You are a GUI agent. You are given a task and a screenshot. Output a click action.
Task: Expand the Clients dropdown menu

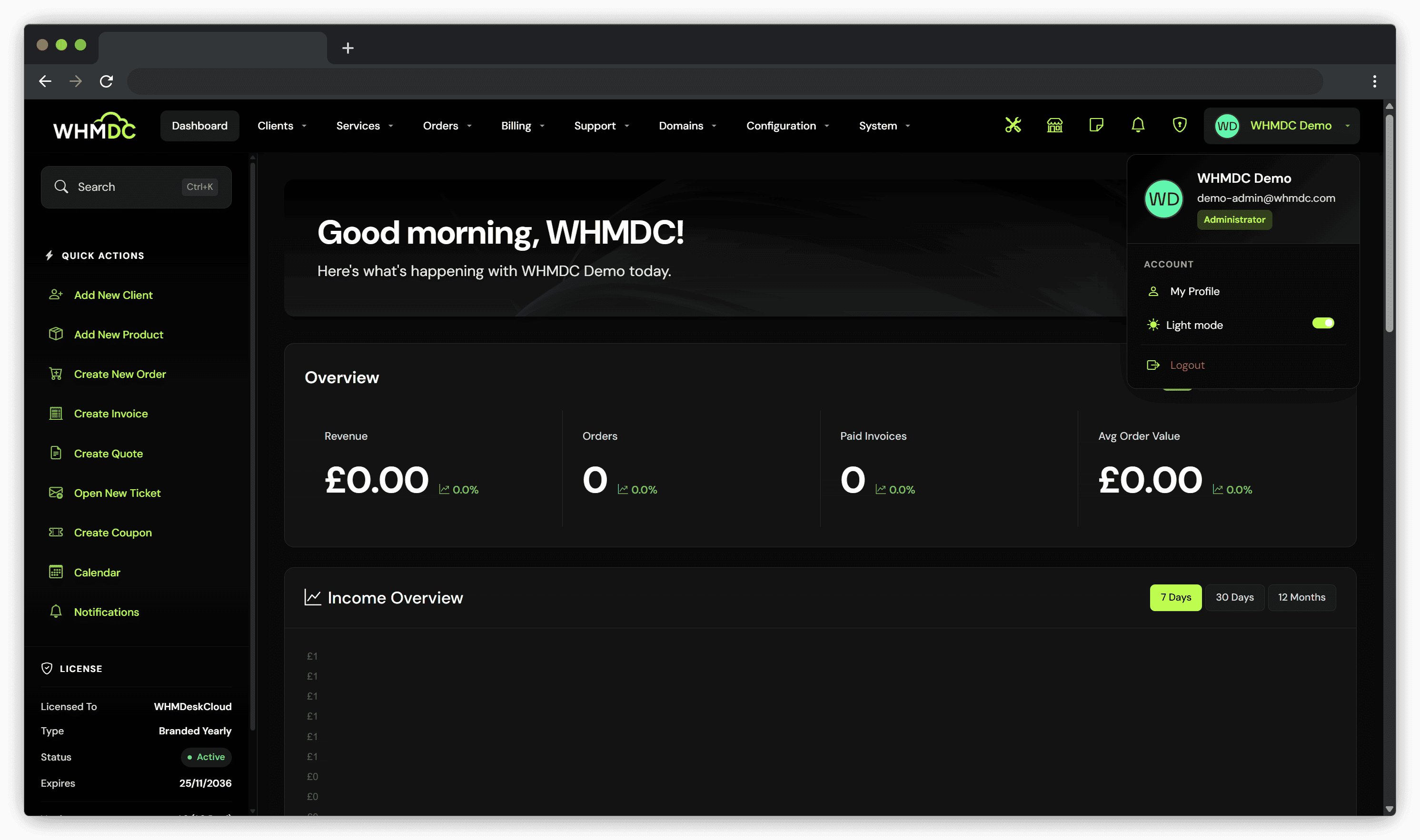[x=281, y=126]
